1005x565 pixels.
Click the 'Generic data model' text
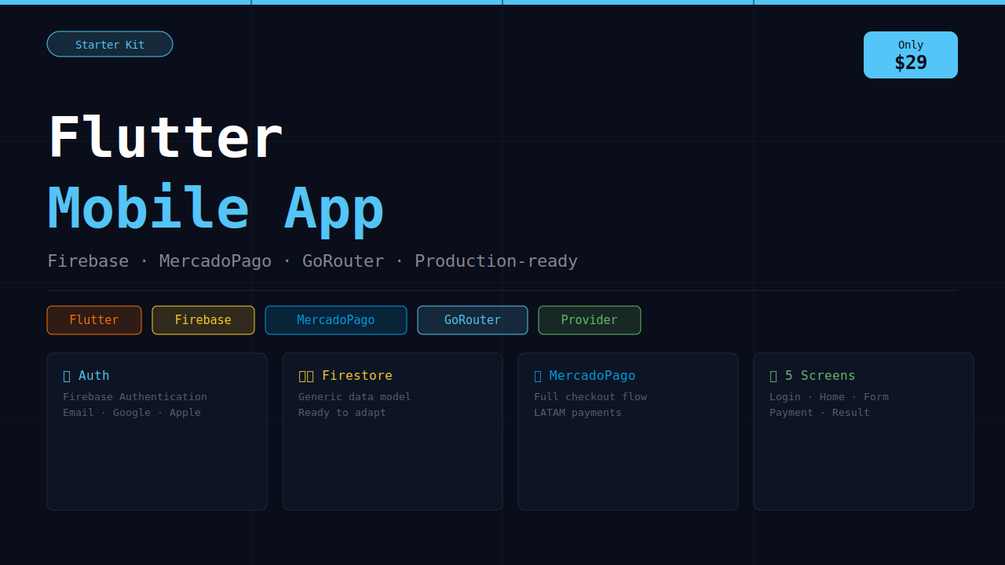coord(354,397)
